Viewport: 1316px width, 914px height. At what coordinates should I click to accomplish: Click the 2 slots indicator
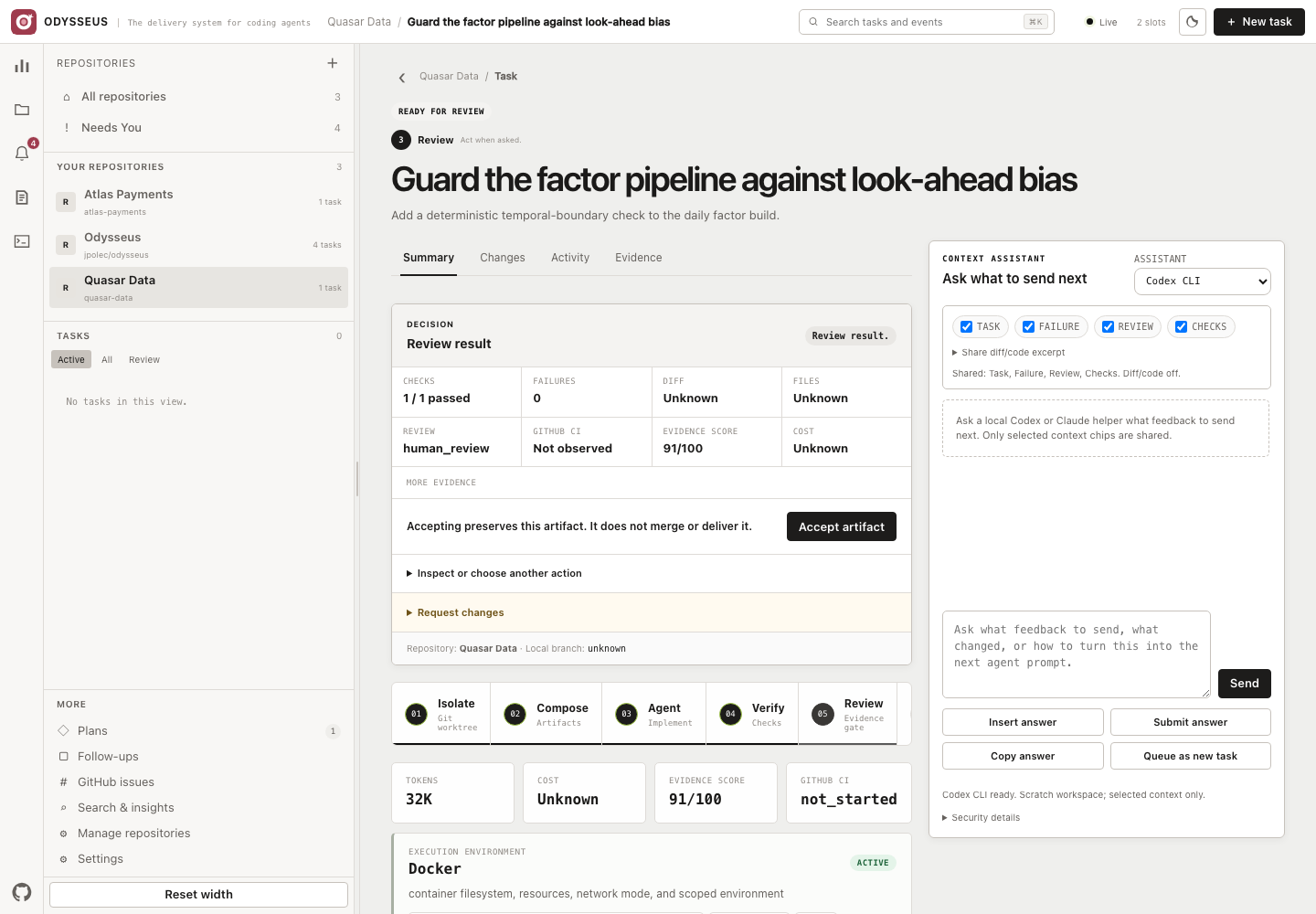1151,22
